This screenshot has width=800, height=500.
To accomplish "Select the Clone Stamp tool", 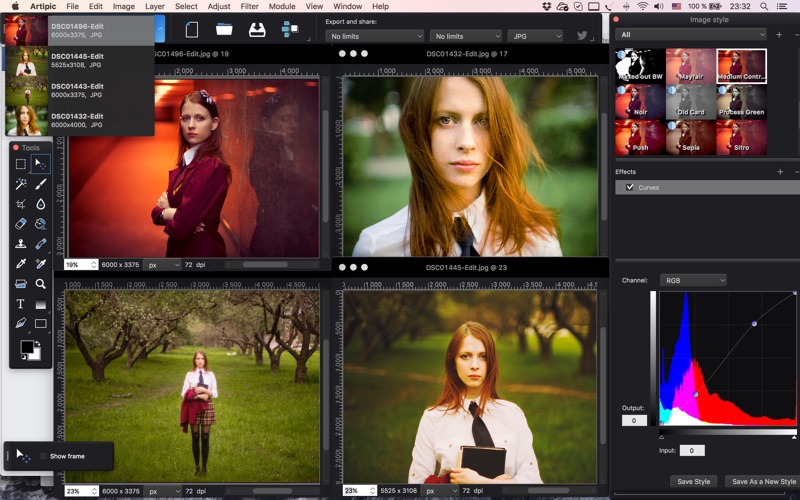I will 20,244.
